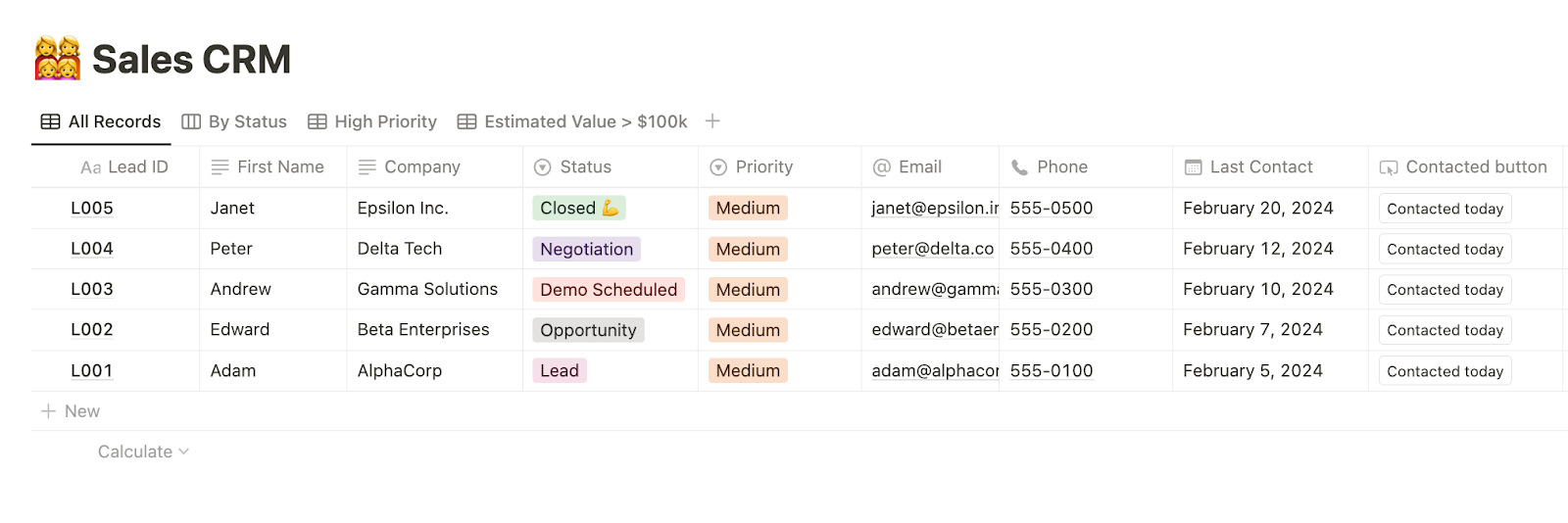Open the First Name column header menu
This screenshot has width=1568, height=523.
279,167
